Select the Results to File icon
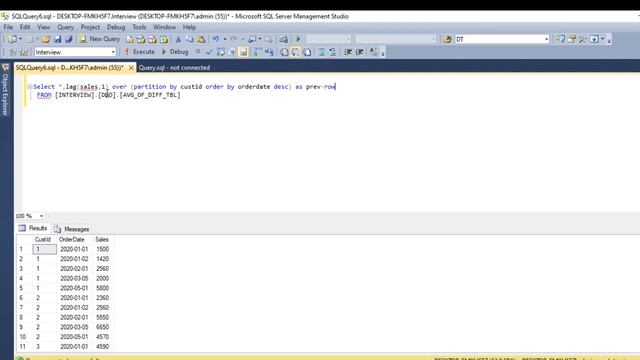Image resolution: width=640 pixels, height=360 pixels. (x=307, y=52)
